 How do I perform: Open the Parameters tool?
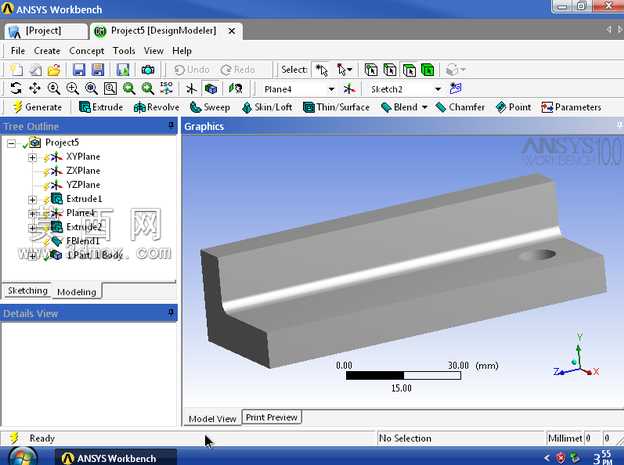(571, 107)
